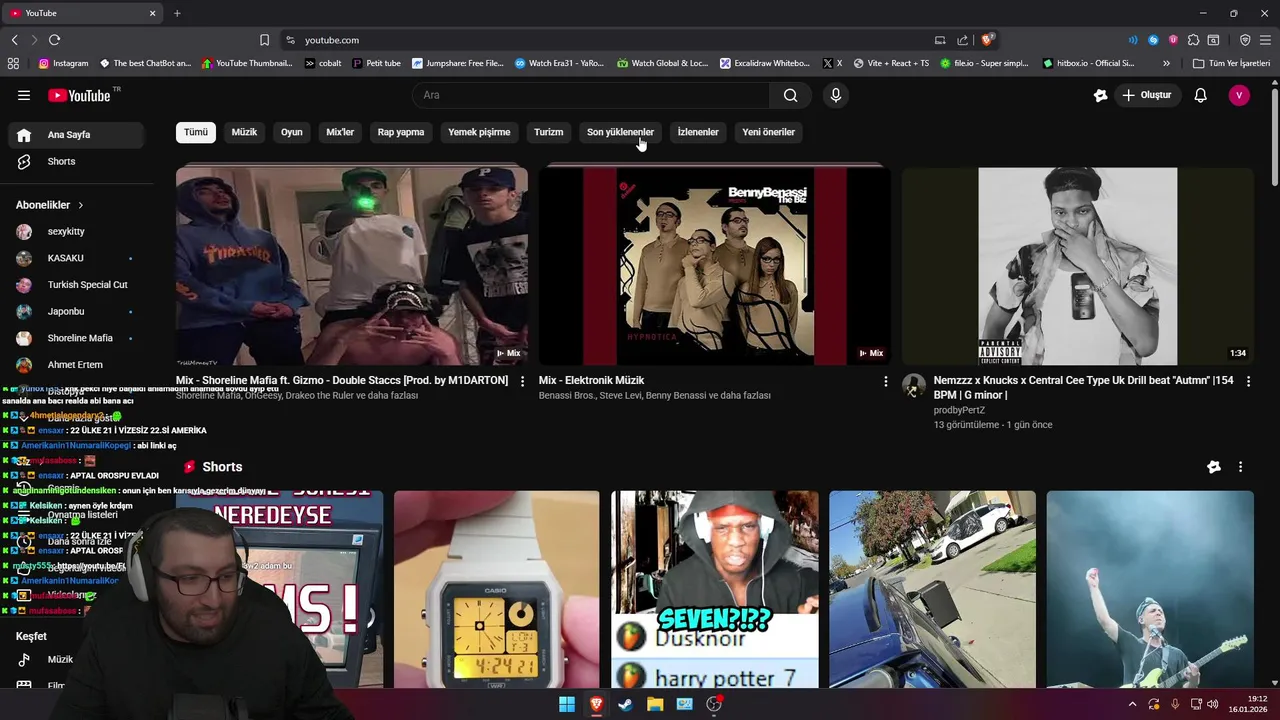
Task: Show more bookmarks with the chevron
Action: pos(1166,63)
